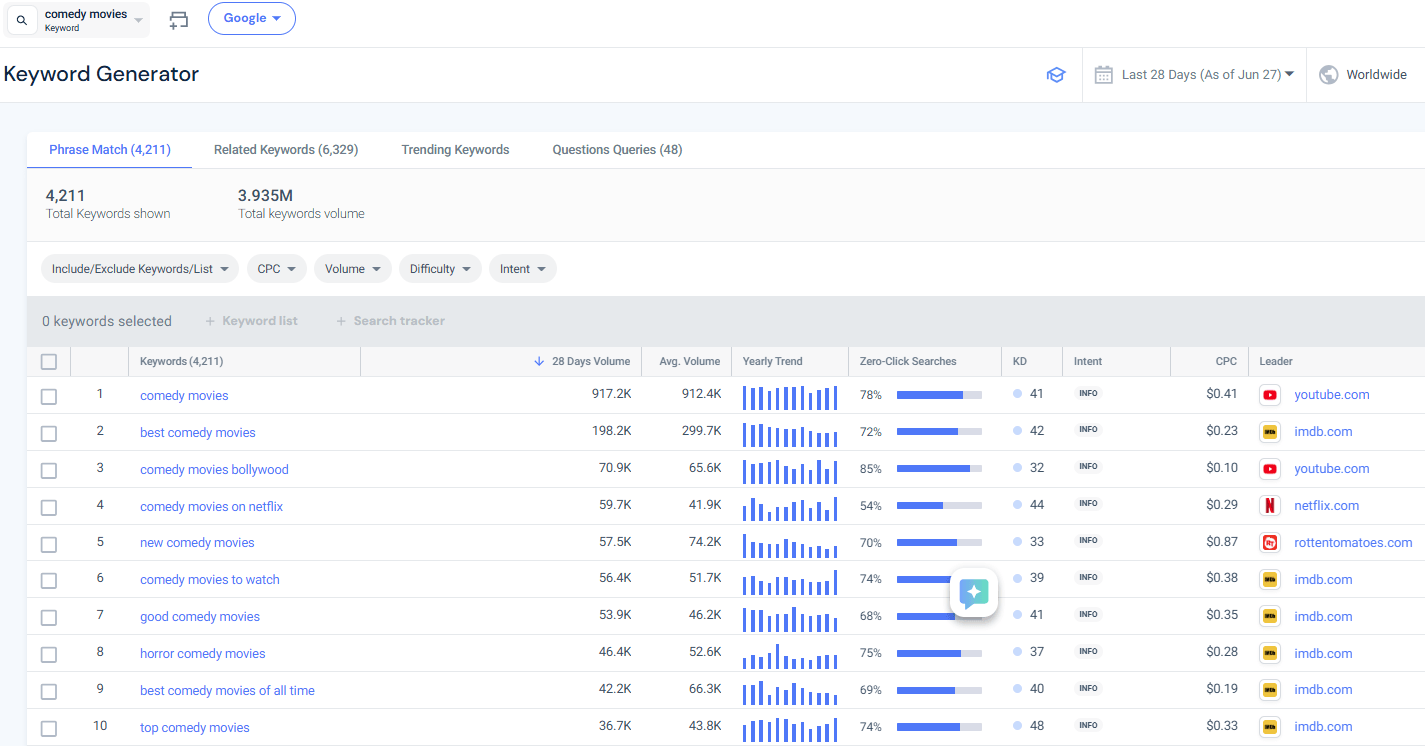Check the box for best comedy movies
This screenshot has width=1425, height=746.
click(49, 434)
